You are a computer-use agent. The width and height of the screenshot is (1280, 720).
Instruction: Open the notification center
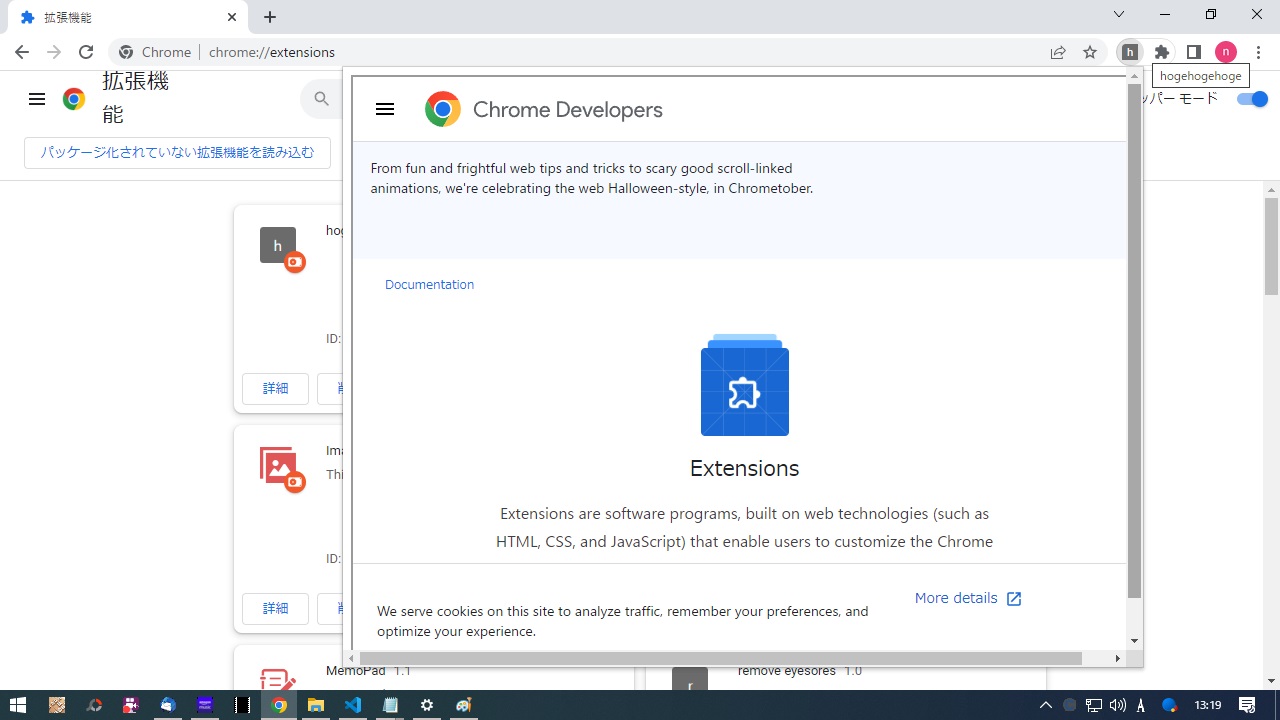[x=1248, y=705]
